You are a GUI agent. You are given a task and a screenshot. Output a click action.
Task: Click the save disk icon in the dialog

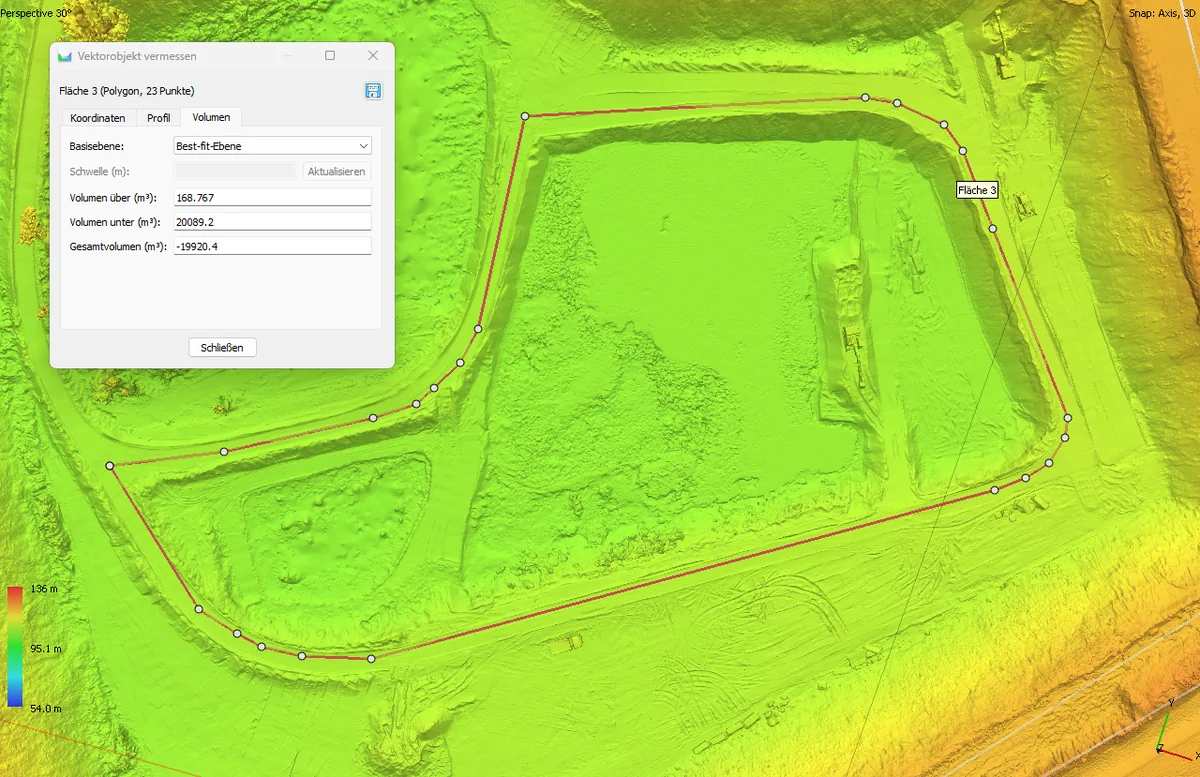coord(373,91)
